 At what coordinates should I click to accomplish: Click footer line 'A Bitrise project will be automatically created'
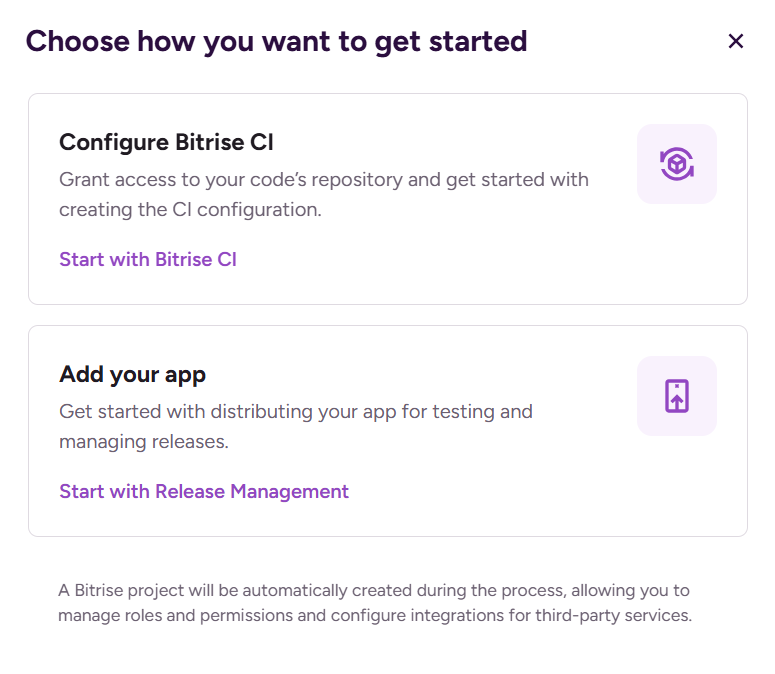click(x=373, y=591)
